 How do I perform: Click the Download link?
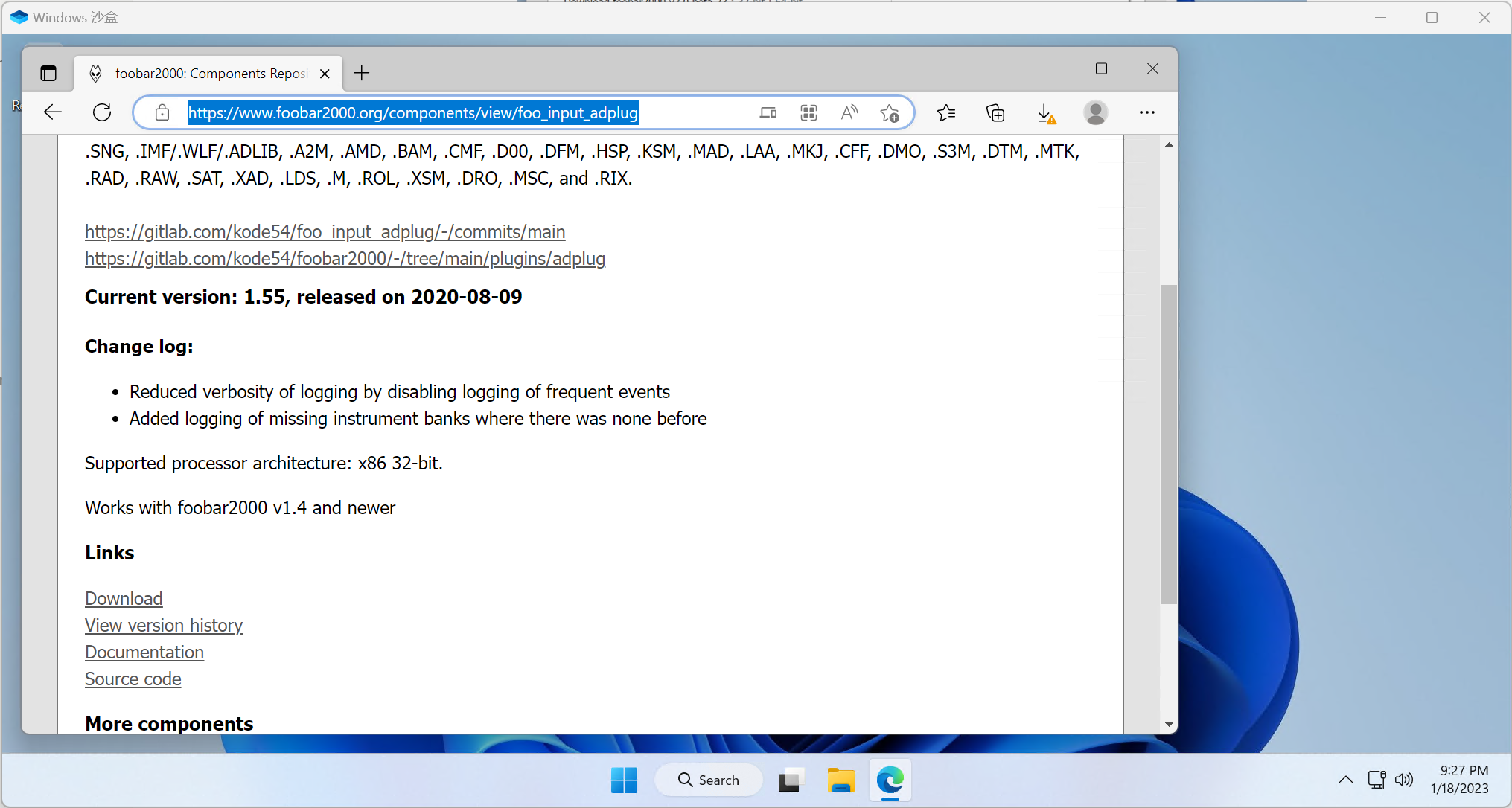tap(124, 599)
